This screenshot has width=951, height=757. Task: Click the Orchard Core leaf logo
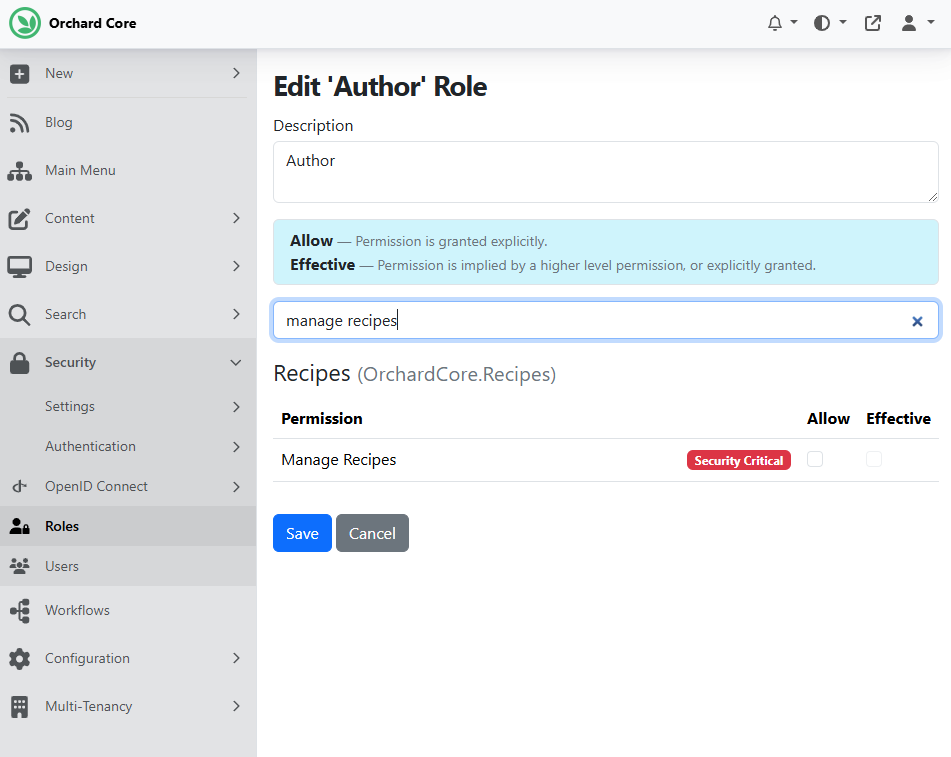[25, 23]
